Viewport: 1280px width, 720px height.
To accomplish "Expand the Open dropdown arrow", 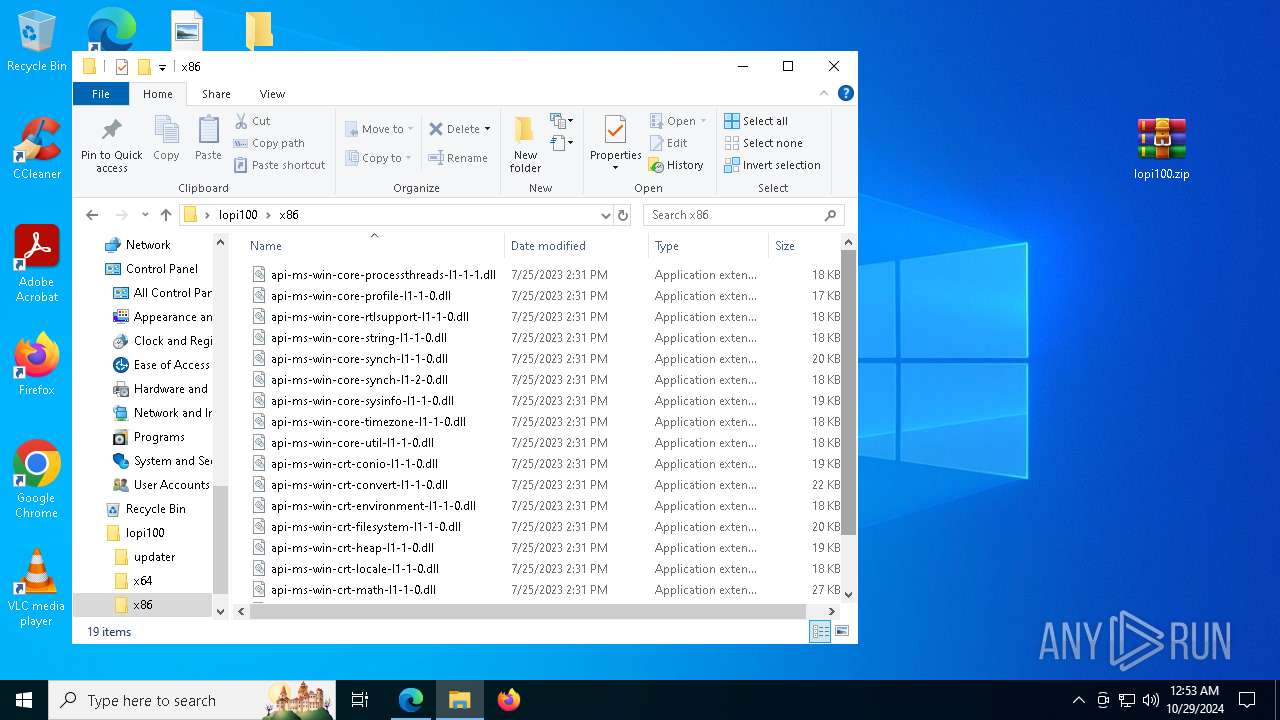I will tap(703, 121).
